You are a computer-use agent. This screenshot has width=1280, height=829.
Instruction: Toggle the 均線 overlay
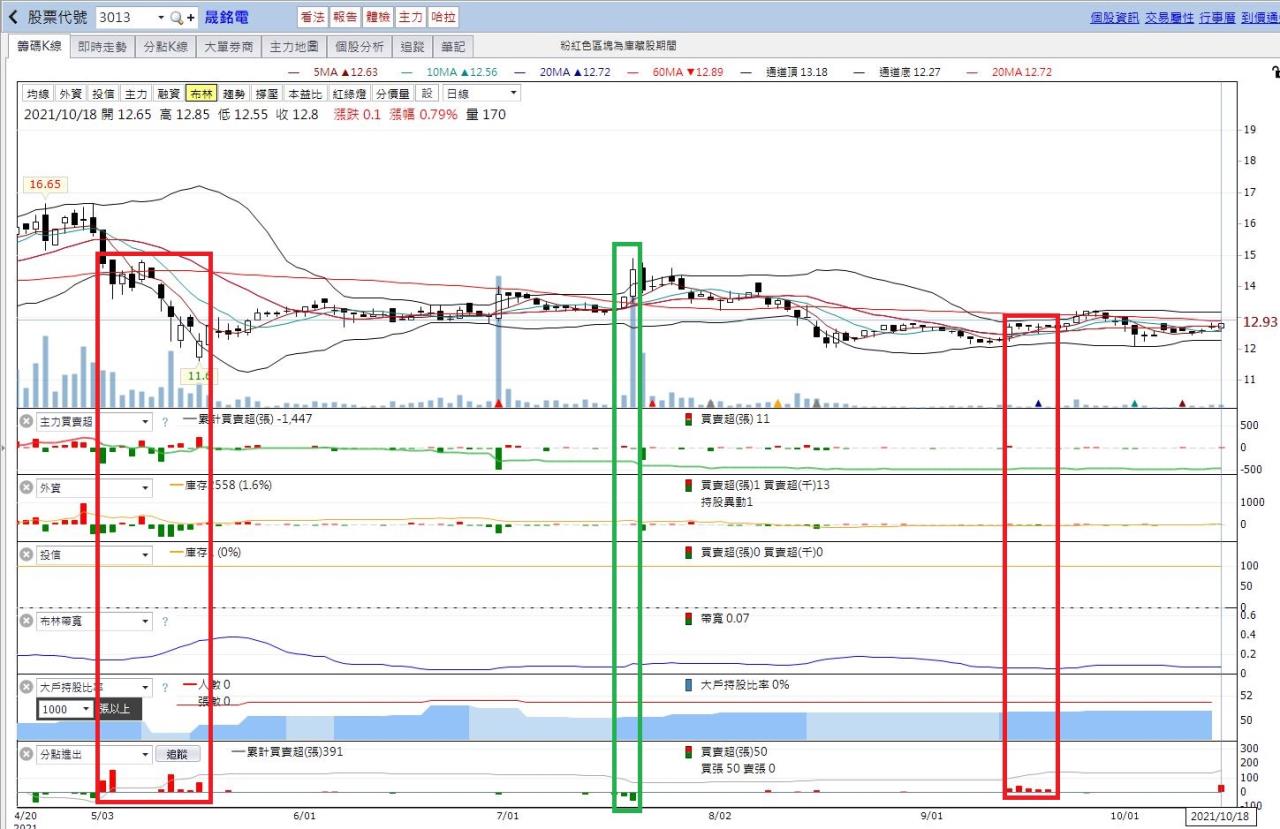click(x=38, y=93)
